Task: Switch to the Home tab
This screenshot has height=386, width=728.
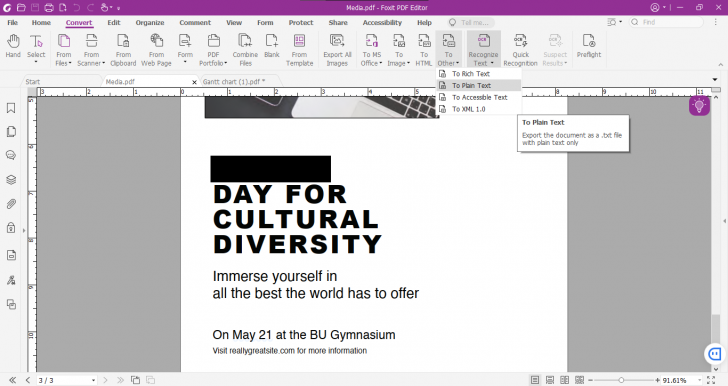Action: click(41, 22)
